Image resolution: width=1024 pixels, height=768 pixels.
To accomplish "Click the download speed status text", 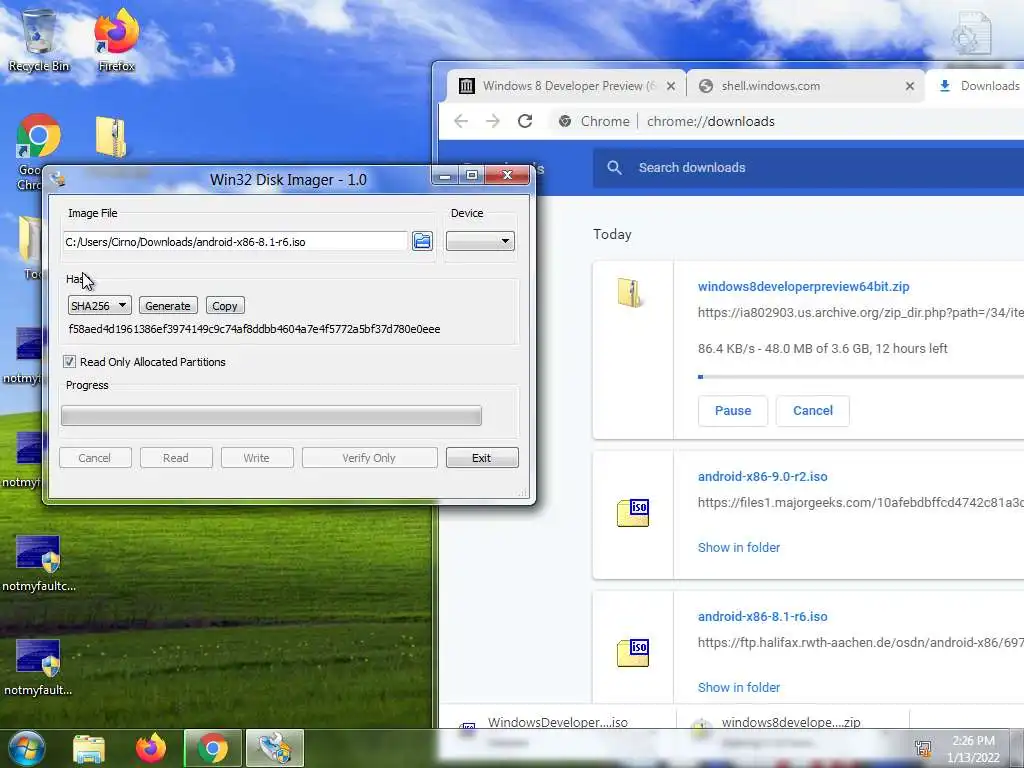I will pyautogui.click(x=822, y=349).
